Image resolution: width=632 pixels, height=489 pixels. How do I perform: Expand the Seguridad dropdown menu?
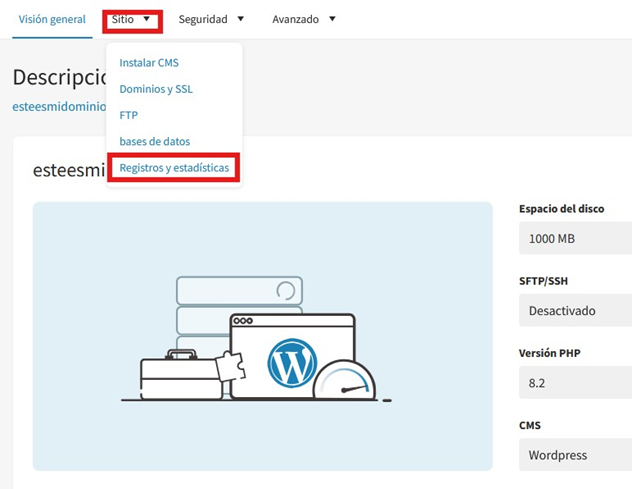click(210, 19)
